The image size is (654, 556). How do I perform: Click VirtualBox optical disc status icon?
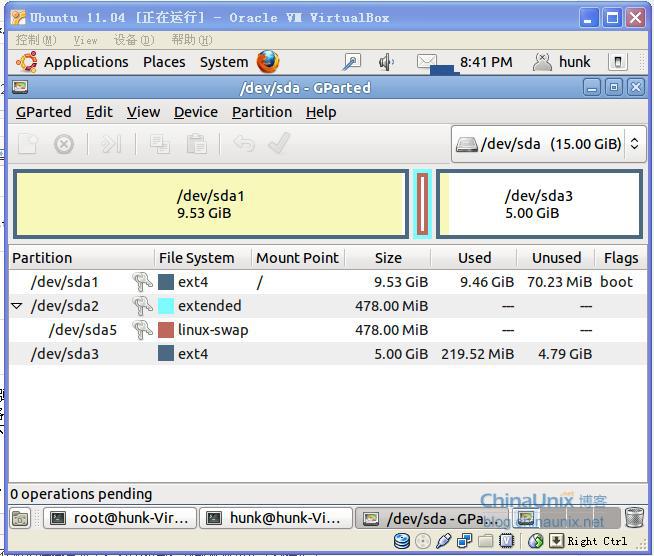(423, 541)
